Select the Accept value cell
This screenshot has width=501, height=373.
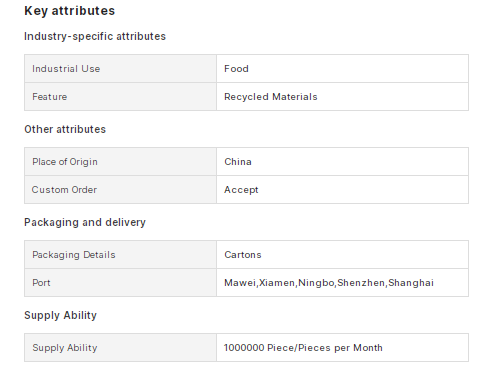click(x=342, y=190)
